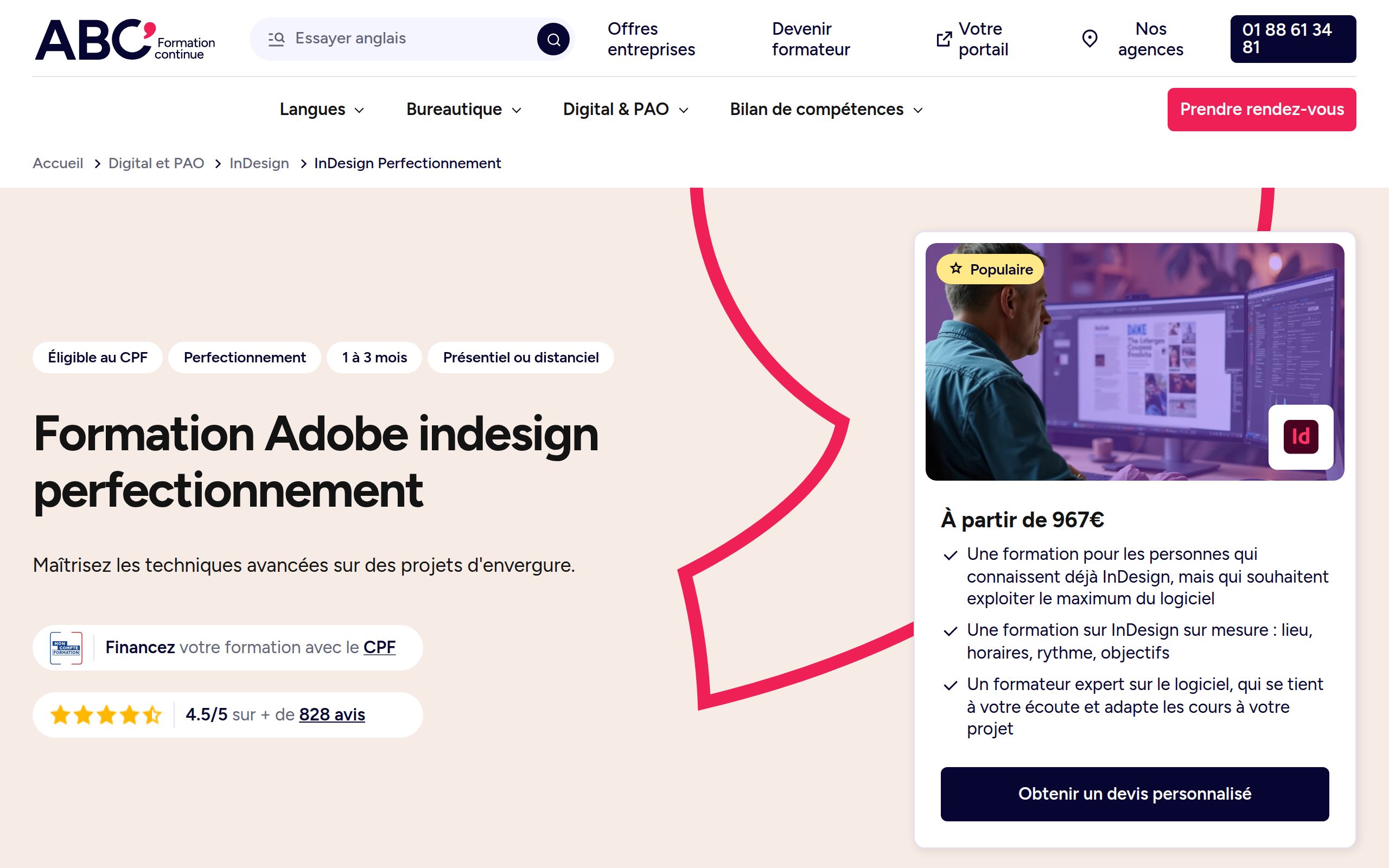
Task: Click the list-search icon in search field
Action: pyautogui.click(x=276, y=39)
